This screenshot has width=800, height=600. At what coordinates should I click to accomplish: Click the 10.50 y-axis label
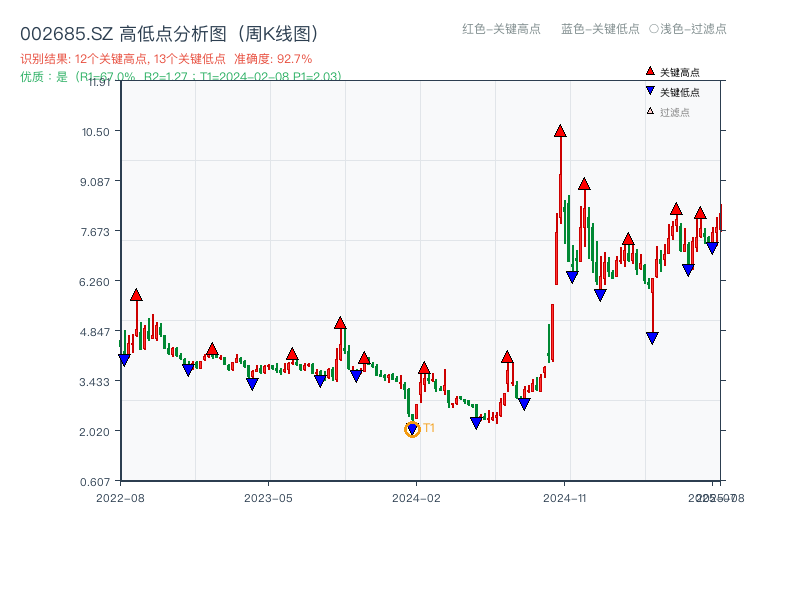click(95, 132)
